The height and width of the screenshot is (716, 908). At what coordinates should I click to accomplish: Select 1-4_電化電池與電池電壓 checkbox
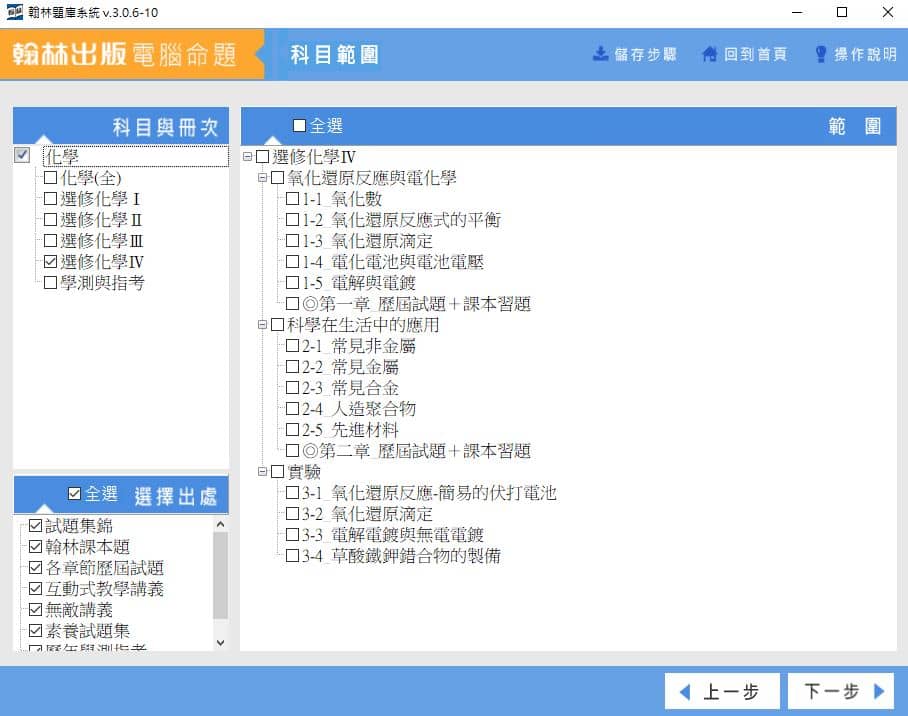coord(292,261)
